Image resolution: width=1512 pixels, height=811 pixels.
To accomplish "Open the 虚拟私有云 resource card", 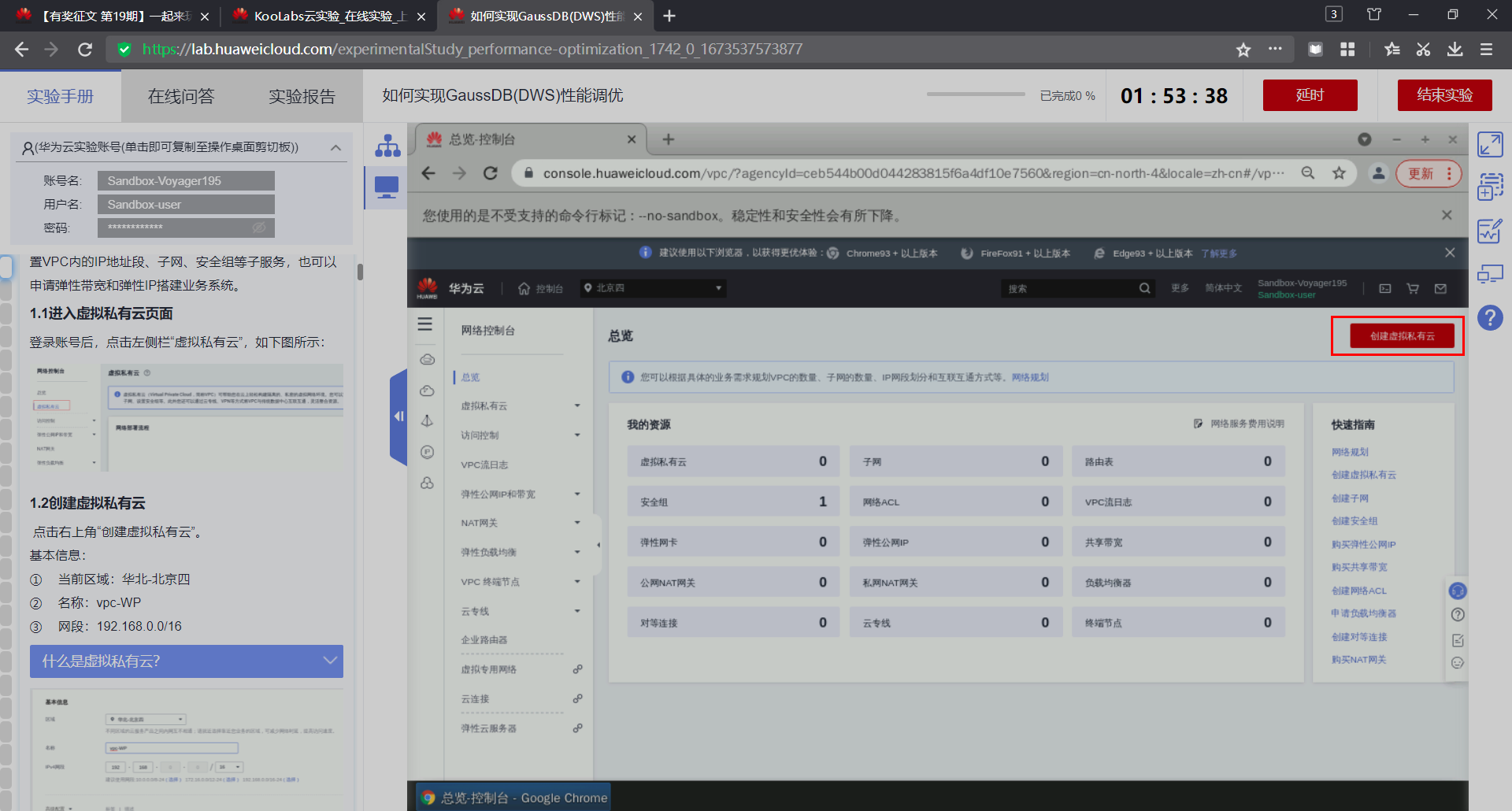I will 733,461.
